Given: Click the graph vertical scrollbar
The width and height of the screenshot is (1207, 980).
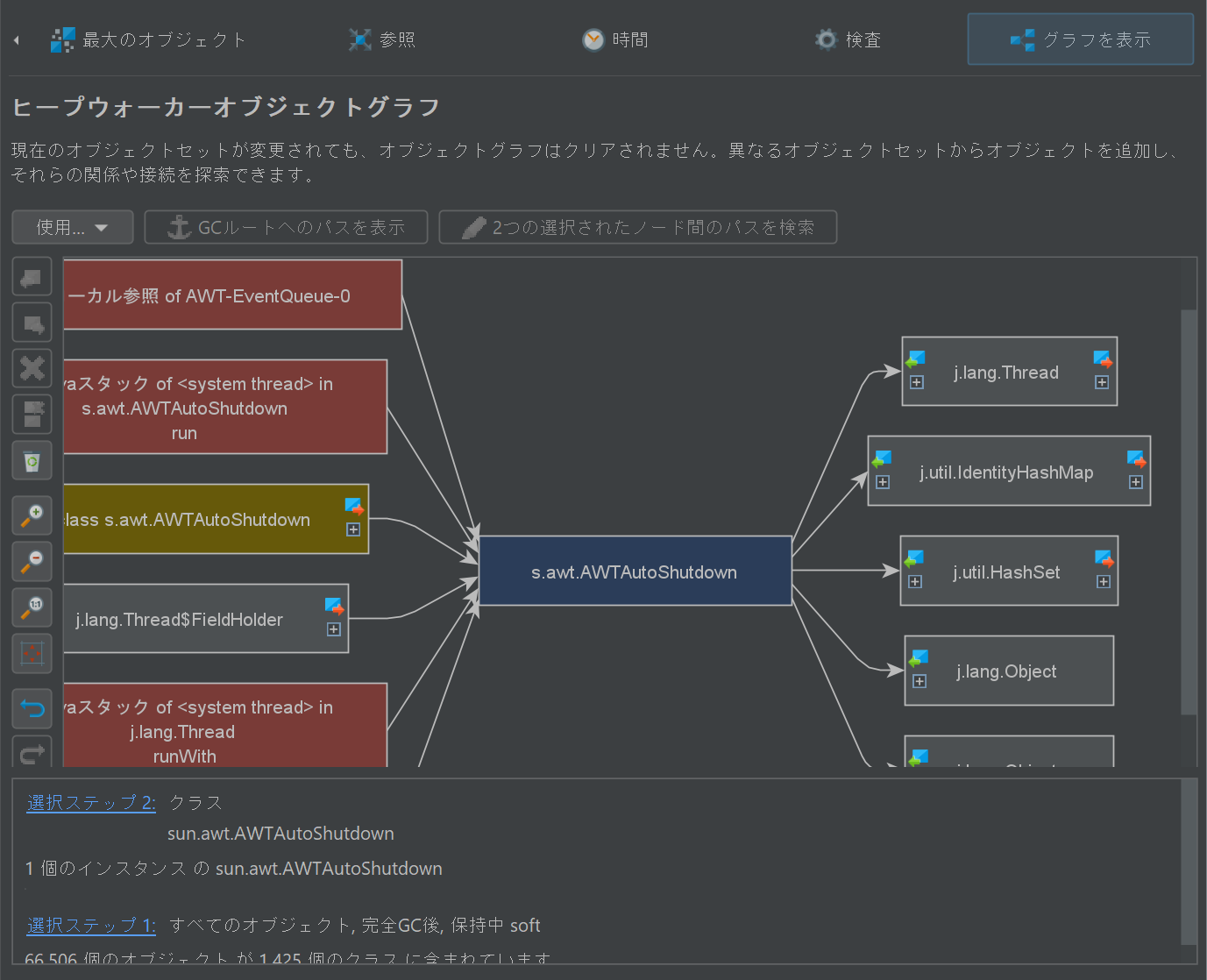Looking at the screenshot, I should [1189, 512].
